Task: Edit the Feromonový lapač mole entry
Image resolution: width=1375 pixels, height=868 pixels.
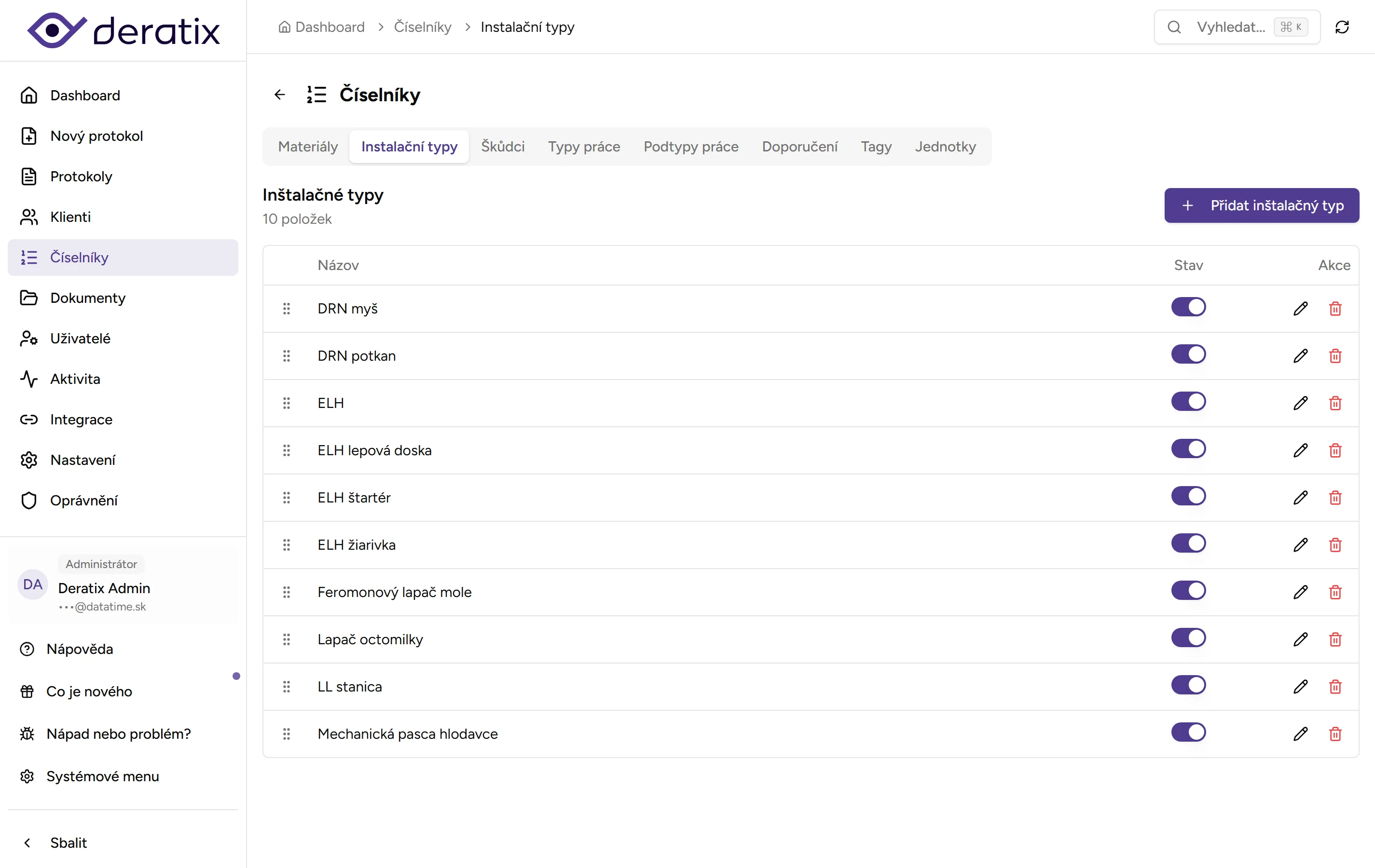Action: pyautogui.click(x=1300, y=592)
